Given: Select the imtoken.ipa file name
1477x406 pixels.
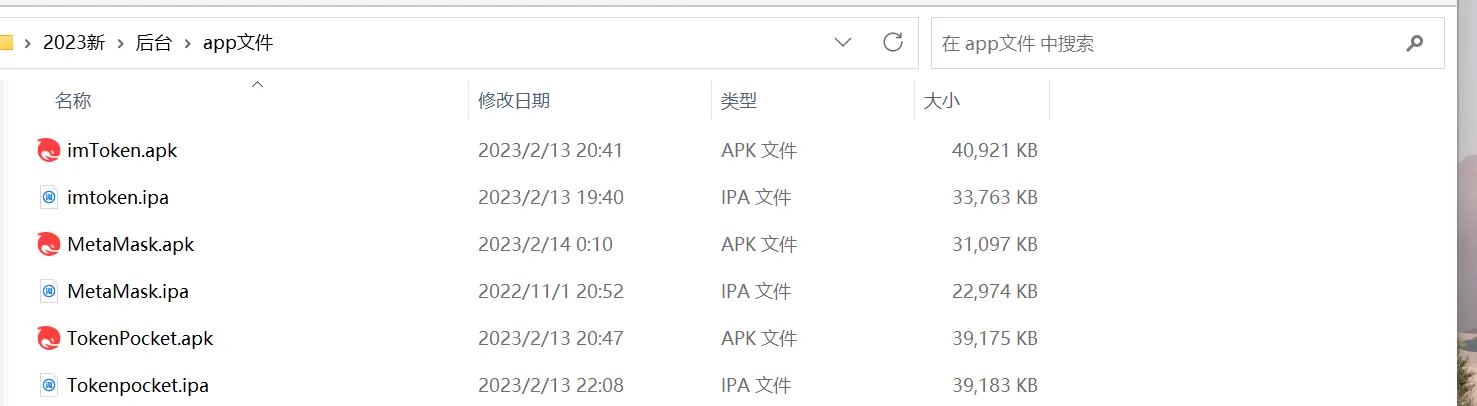Looking at the screenshot, I should tap(118, 198).
